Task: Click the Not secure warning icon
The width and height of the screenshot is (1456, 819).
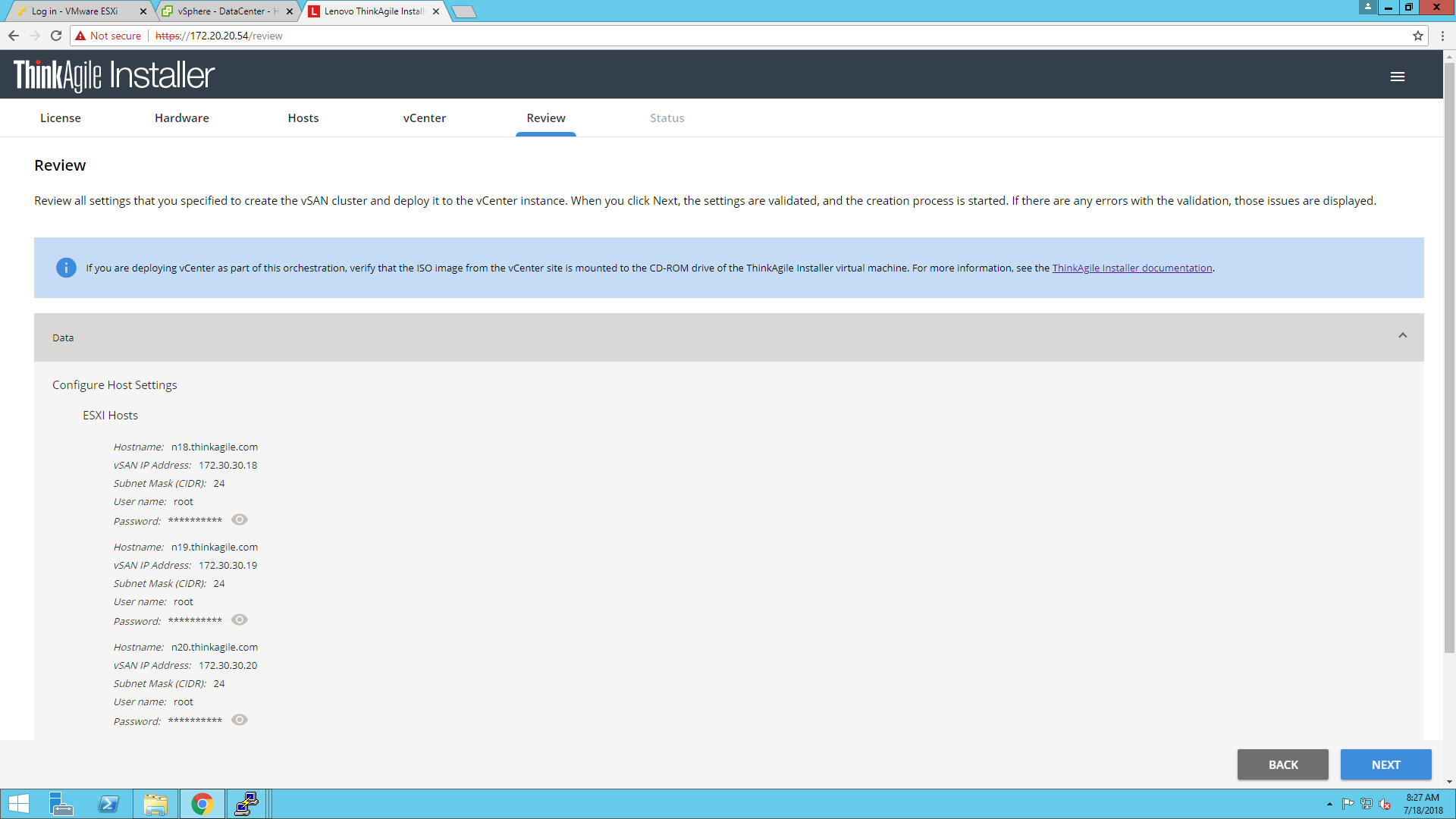Action: 80,36
